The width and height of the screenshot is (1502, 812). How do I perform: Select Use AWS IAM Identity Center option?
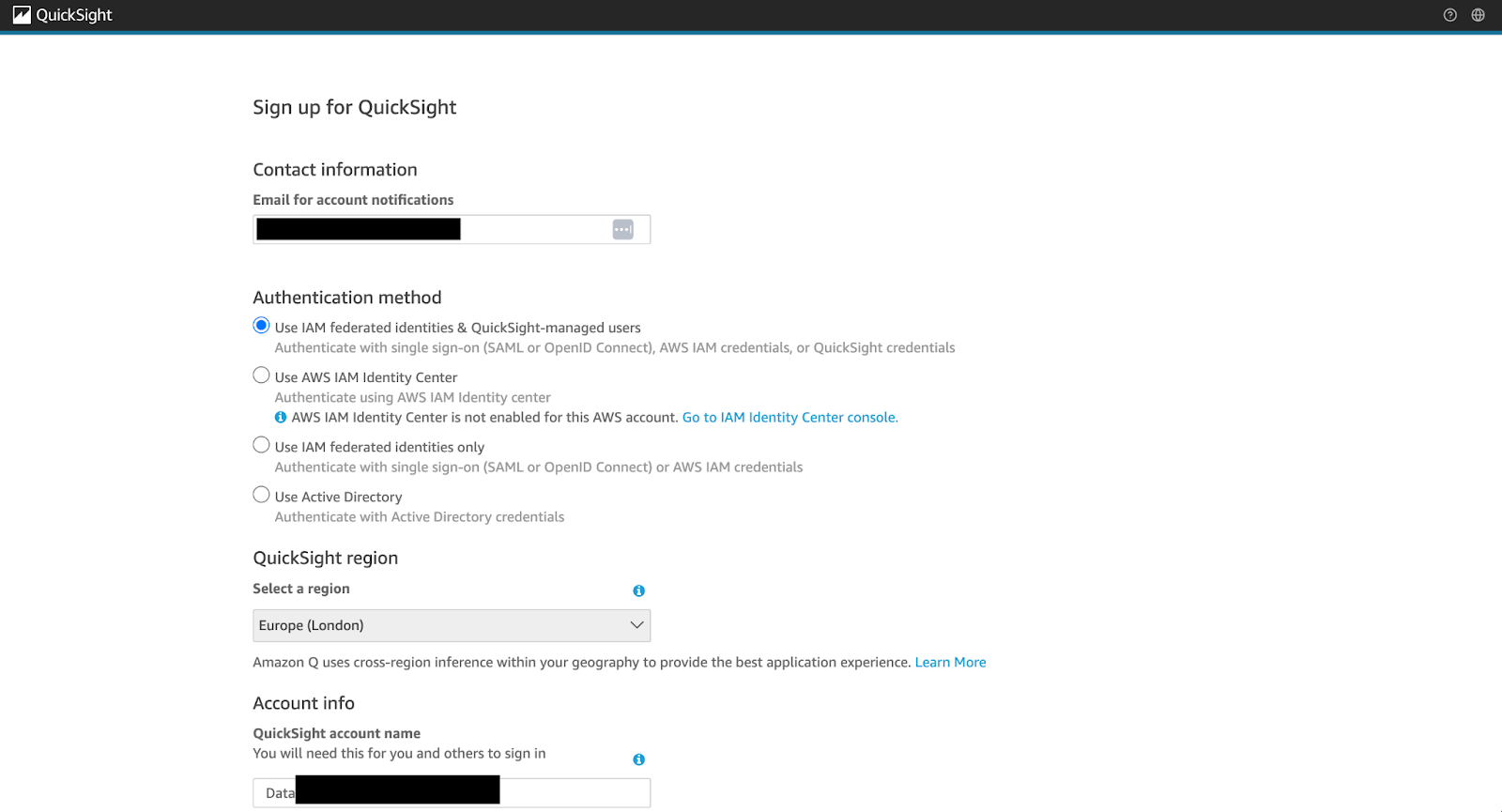[x=261, y=375]
